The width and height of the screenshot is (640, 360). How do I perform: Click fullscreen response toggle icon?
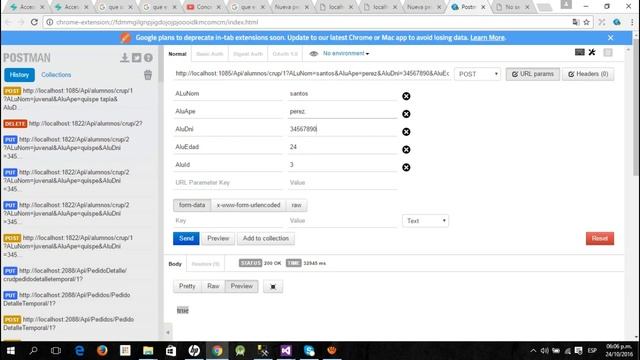pyautogui.click(x=273, y=287)
